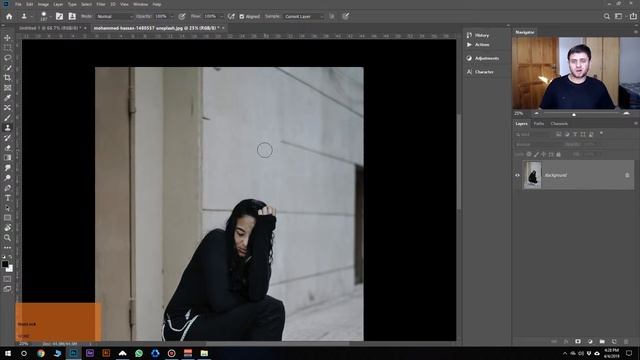Select the Lasso tool

[7, 58]
